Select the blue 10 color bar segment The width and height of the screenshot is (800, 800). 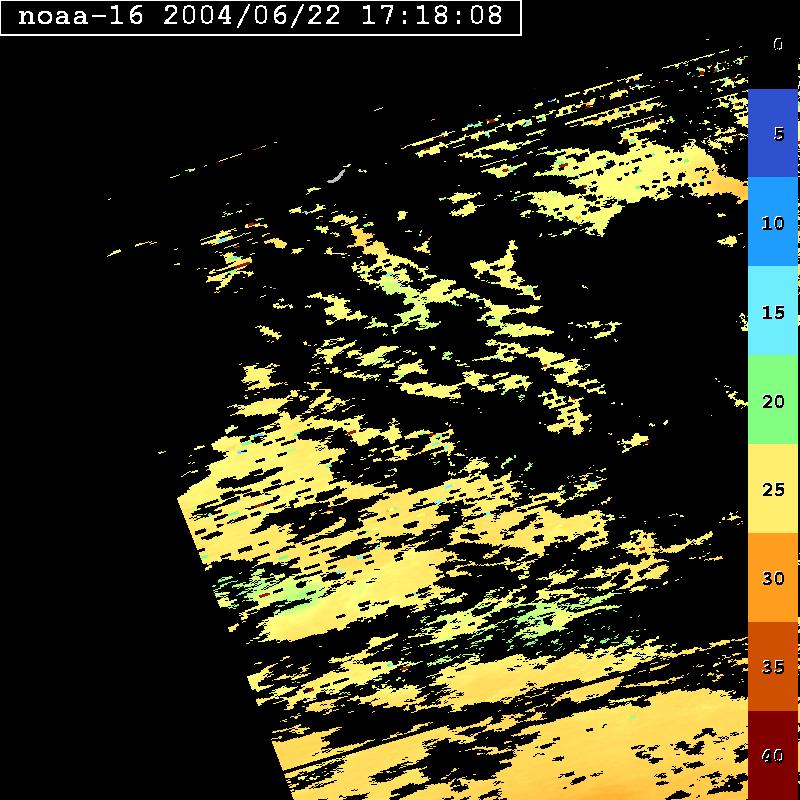coord(773,222)
